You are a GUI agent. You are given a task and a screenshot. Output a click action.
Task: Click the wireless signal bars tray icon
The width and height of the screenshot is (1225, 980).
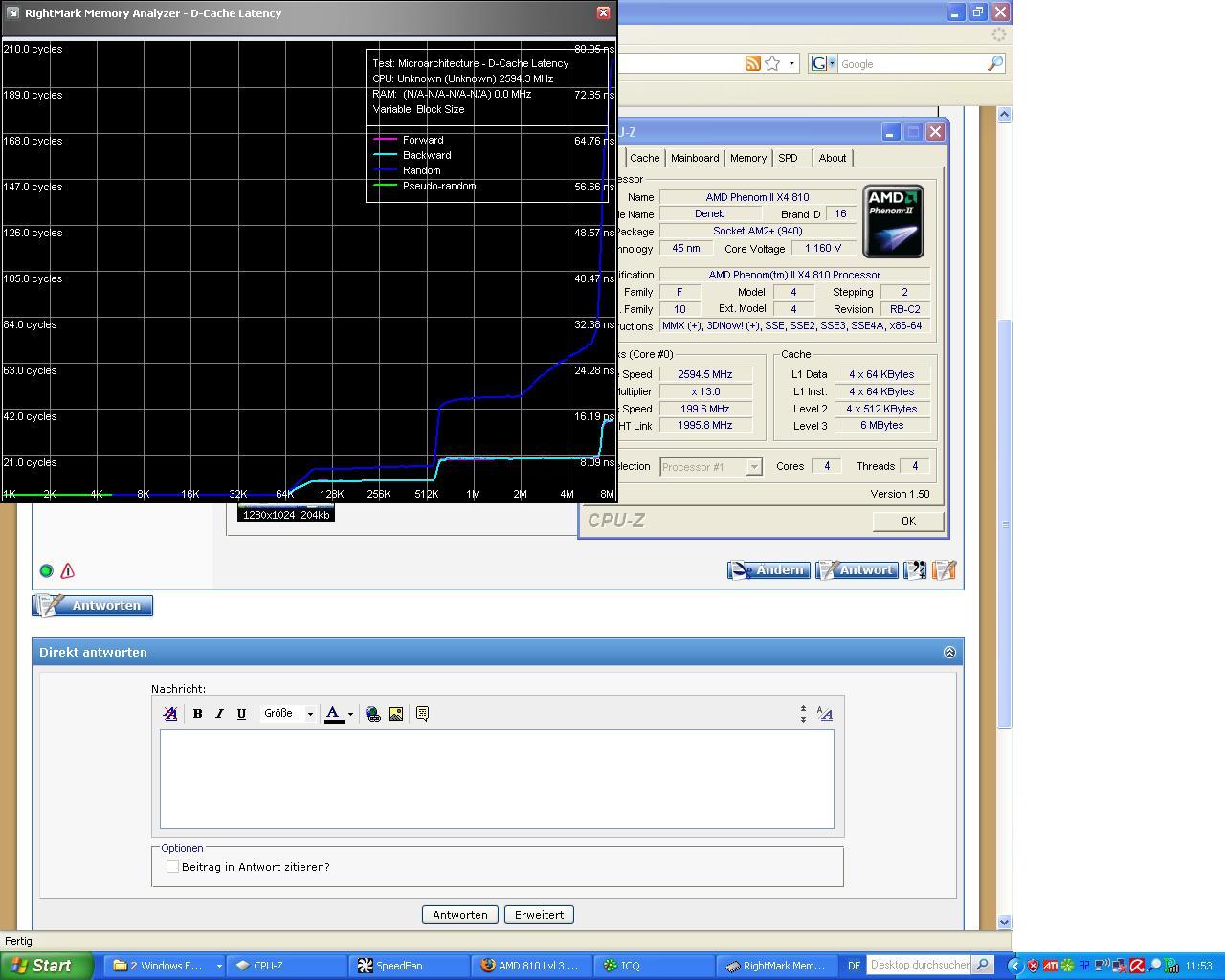tap(1171, 966)
